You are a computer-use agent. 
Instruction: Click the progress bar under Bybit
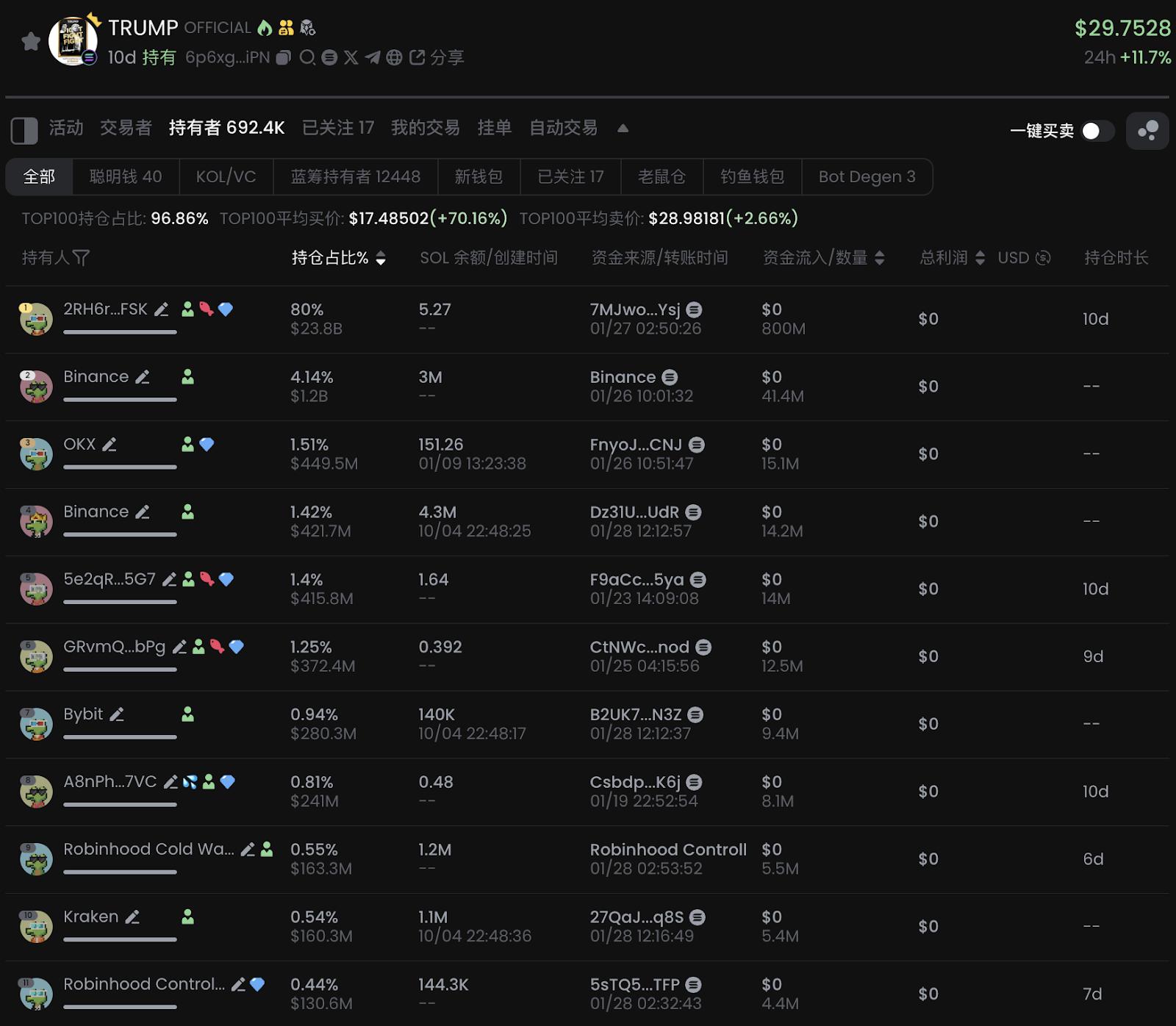click(x=120, y=737)
